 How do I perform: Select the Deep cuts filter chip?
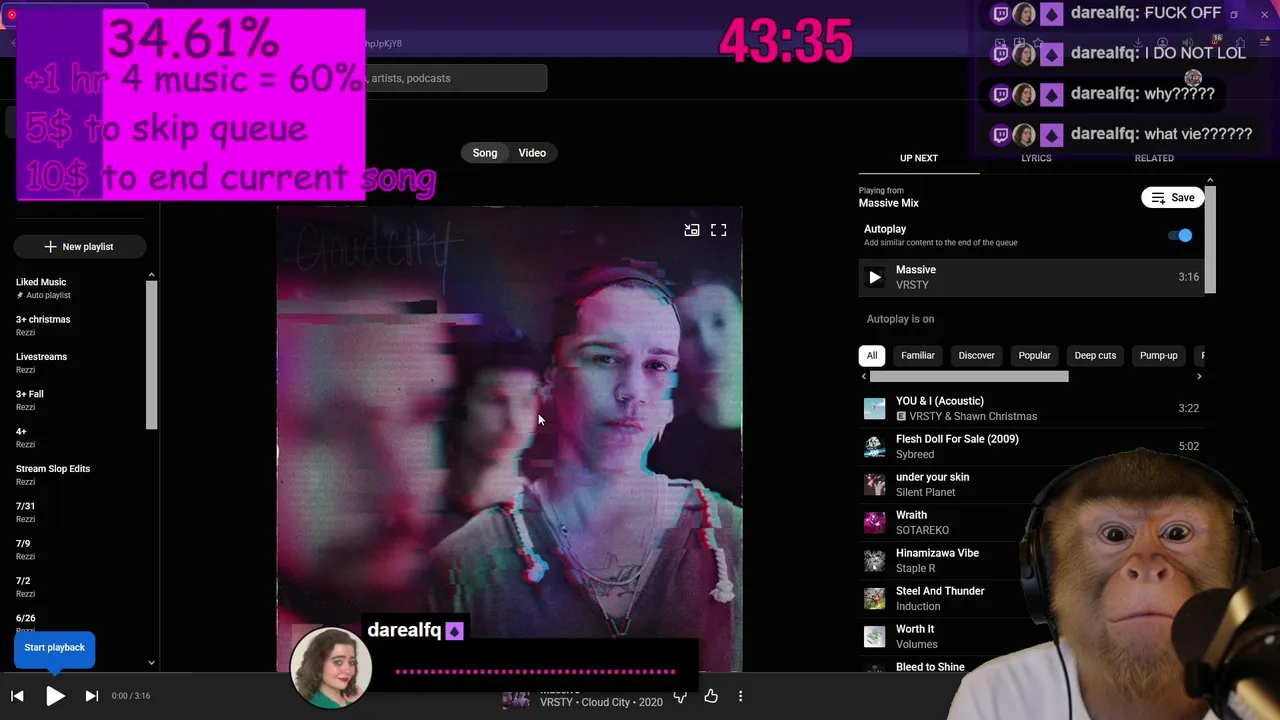1095,355
